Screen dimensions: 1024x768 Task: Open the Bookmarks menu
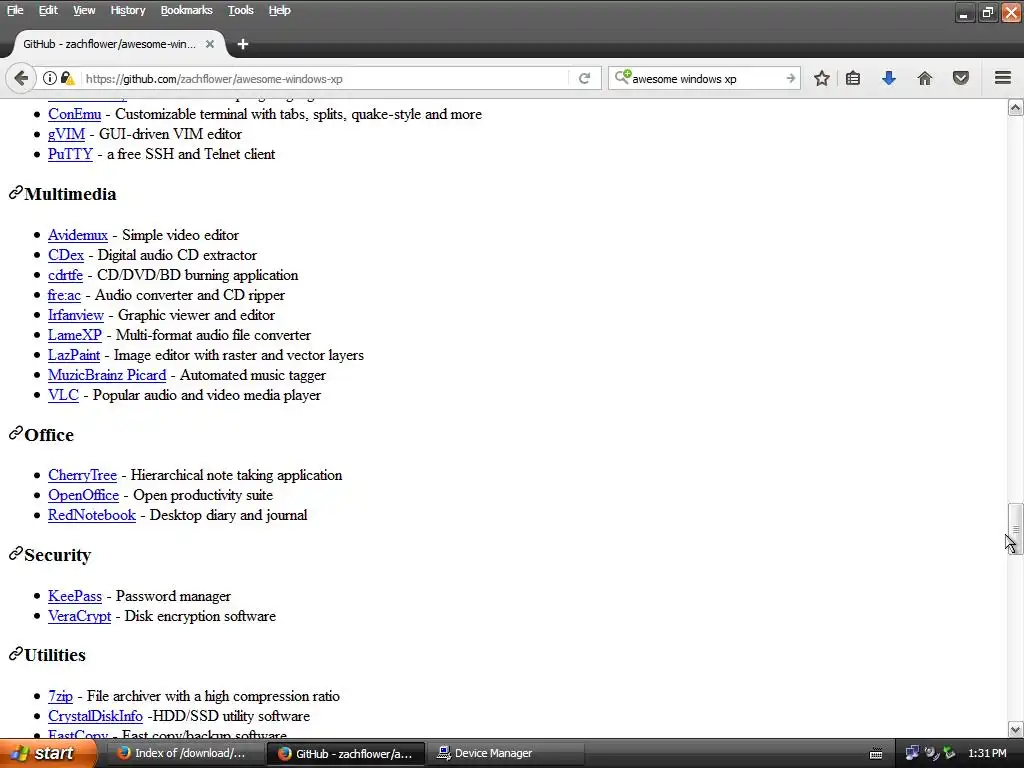click(186, 10)
